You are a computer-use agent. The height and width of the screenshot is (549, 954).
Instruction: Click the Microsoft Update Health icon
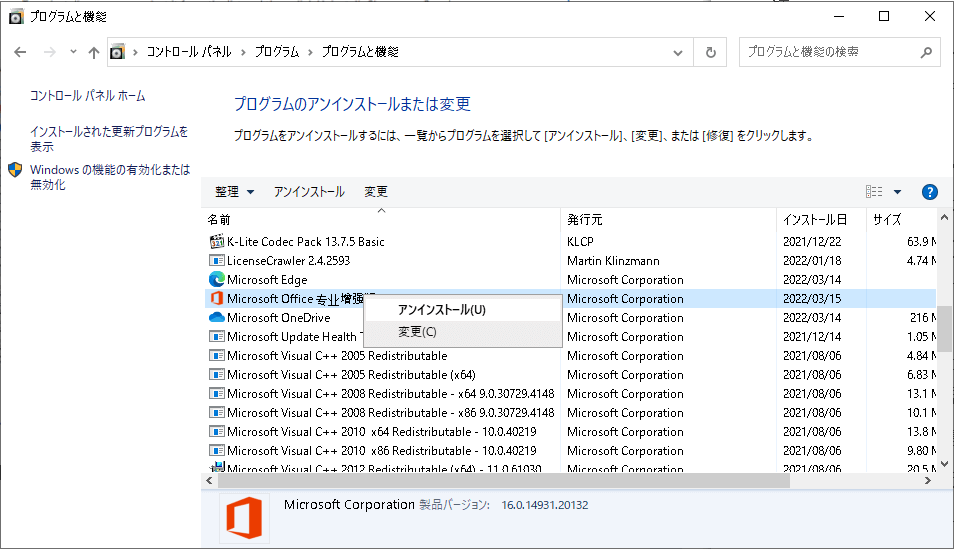[217, 337]
